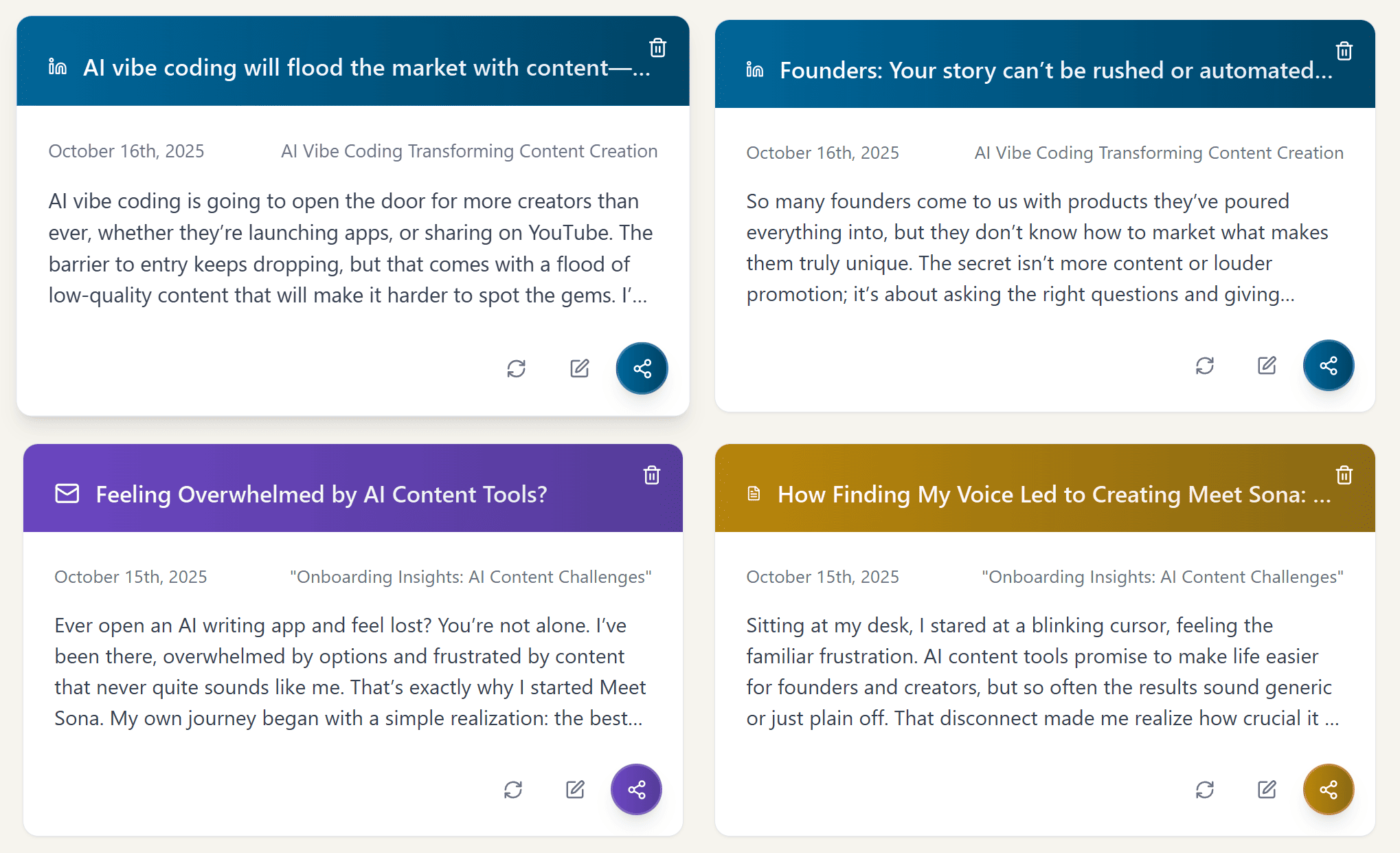Delete the Founders story LinkedIn post
1400x853 pixels.
click(x=1344, y=51)
